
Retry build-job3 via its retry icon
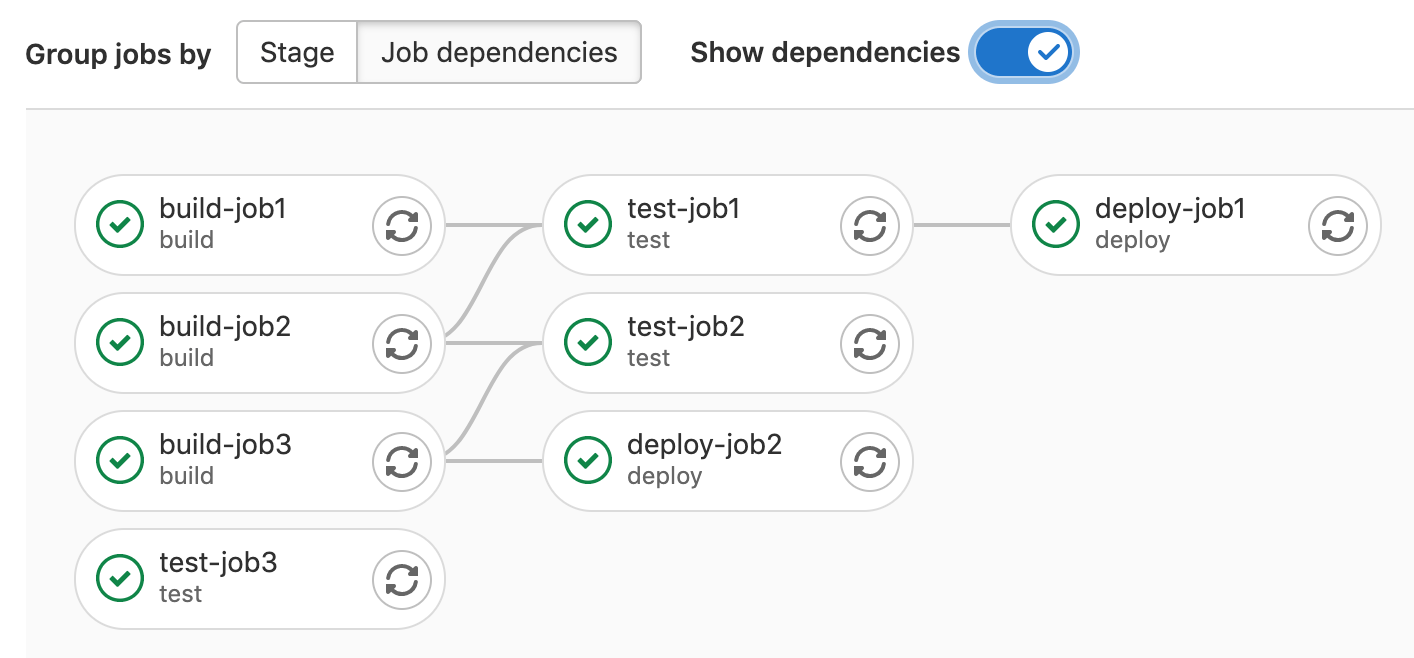[x=403, y=461]
